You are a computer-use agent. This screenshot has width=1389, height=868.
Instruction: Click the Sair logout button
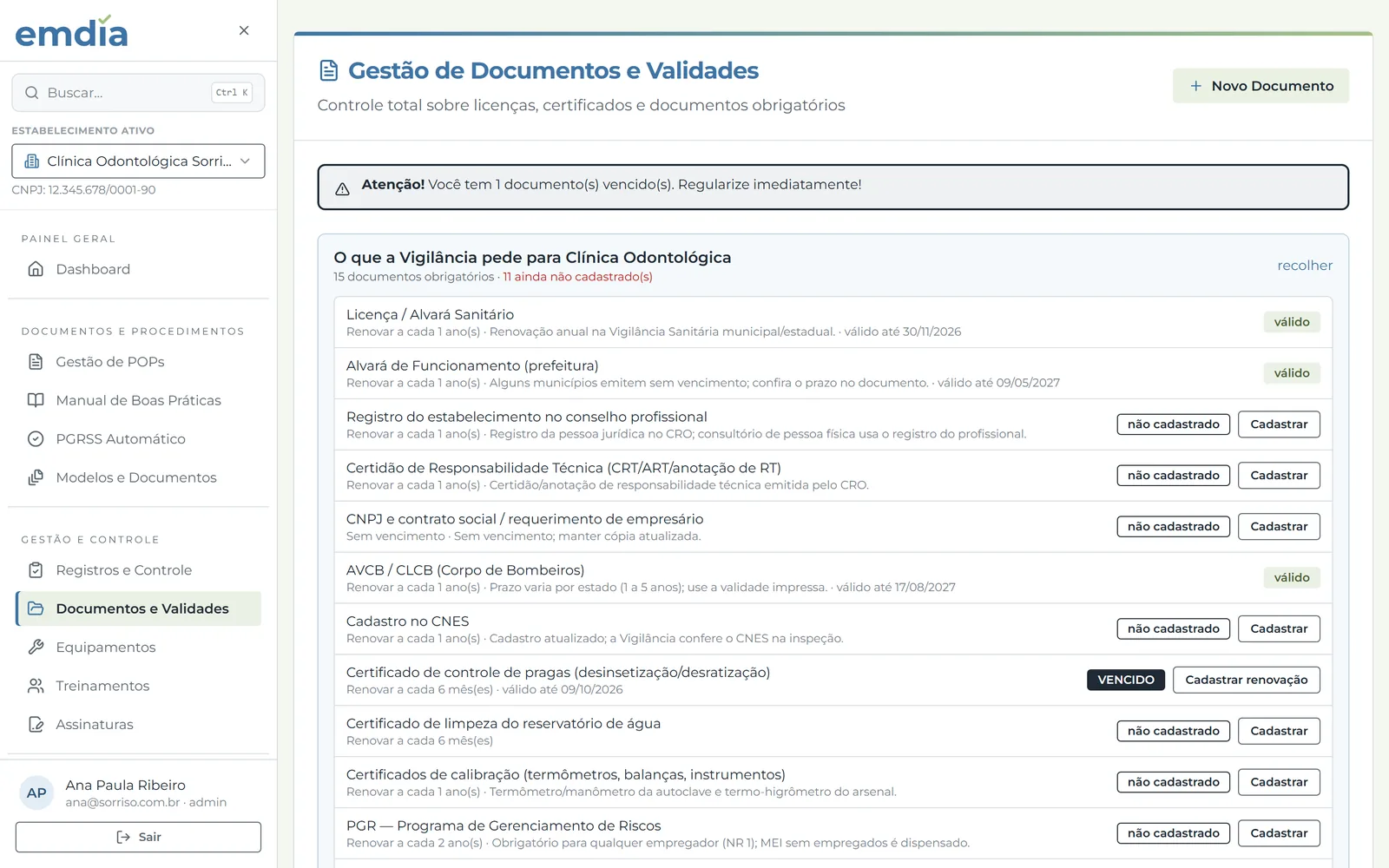pyautogui.click(x=138, y=837)
